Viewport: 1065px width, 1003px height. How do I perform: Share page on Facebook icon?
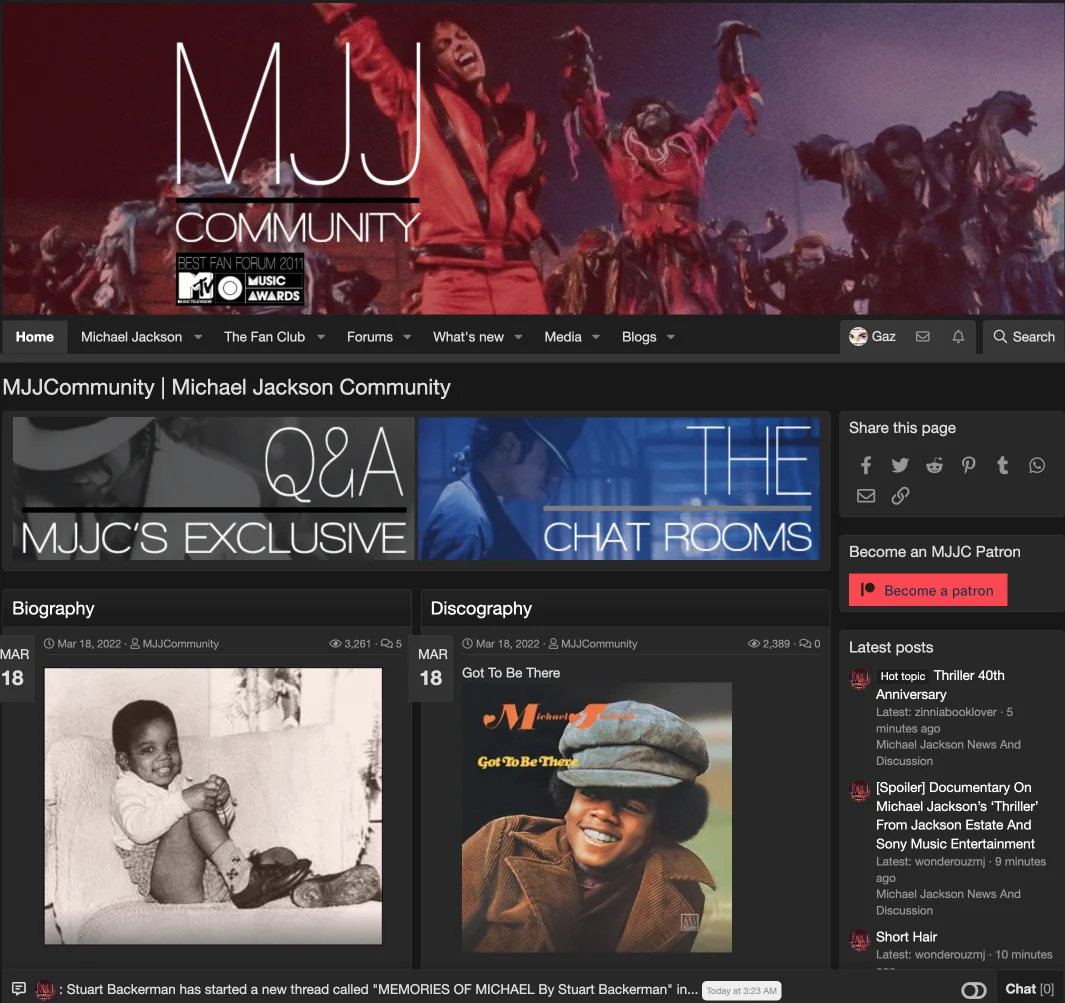[x=866, y=465]
